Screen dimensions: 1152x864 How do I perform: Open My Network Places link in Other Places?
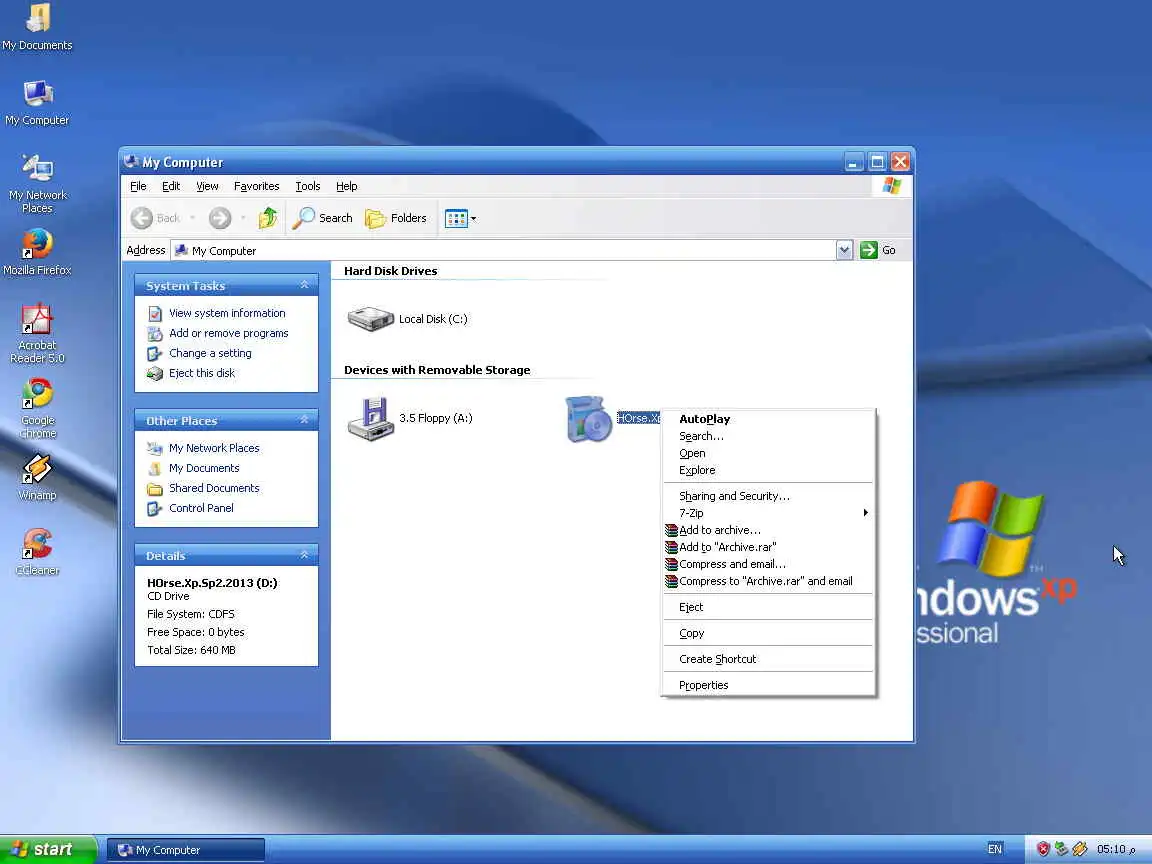click(x=214, y=448)
